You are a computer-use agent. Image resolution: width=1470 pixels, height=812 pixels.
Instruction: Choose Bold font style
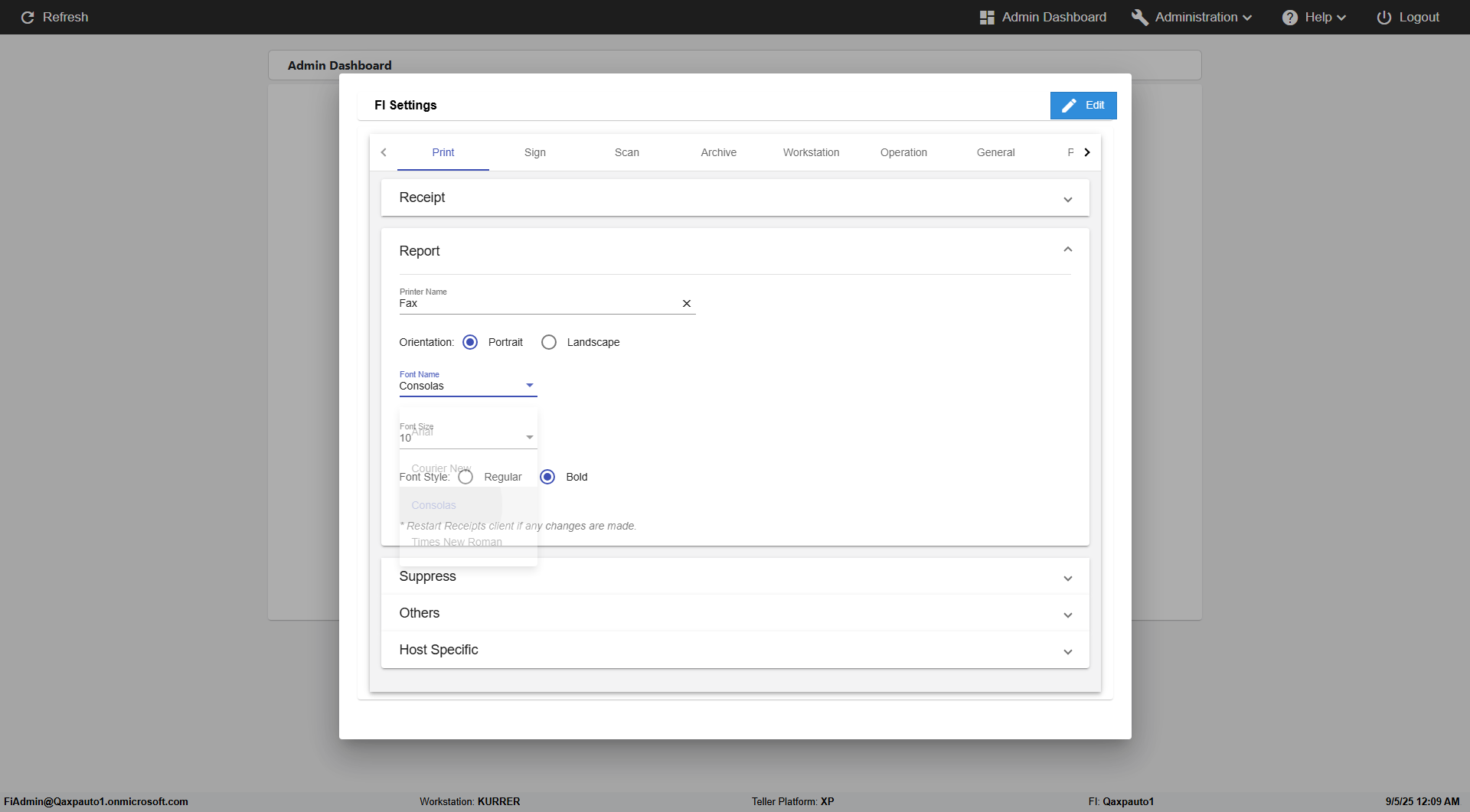click(547, 477)
